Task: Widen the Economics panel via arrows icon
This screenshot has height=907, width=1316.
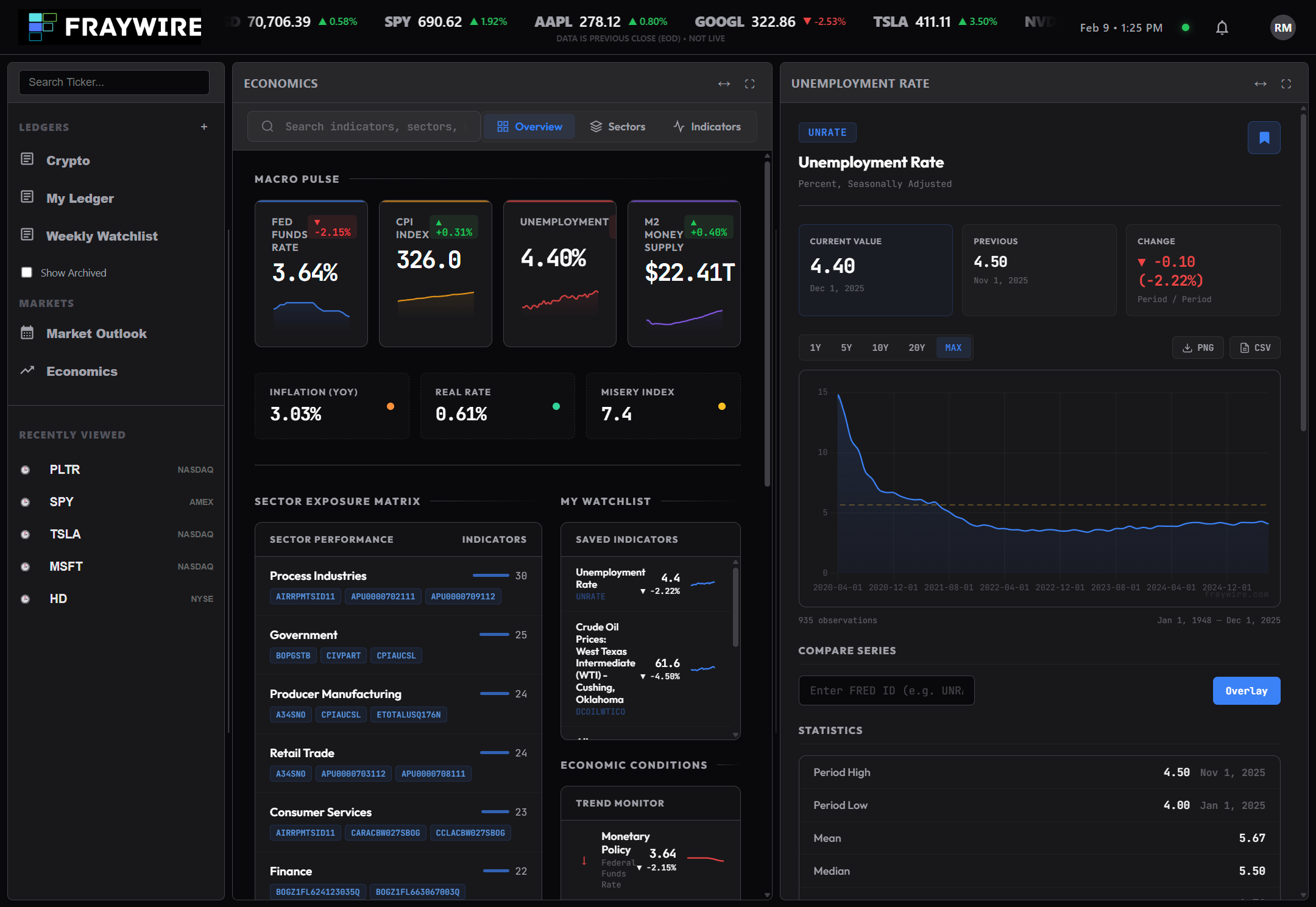Action: pos(724,83)
